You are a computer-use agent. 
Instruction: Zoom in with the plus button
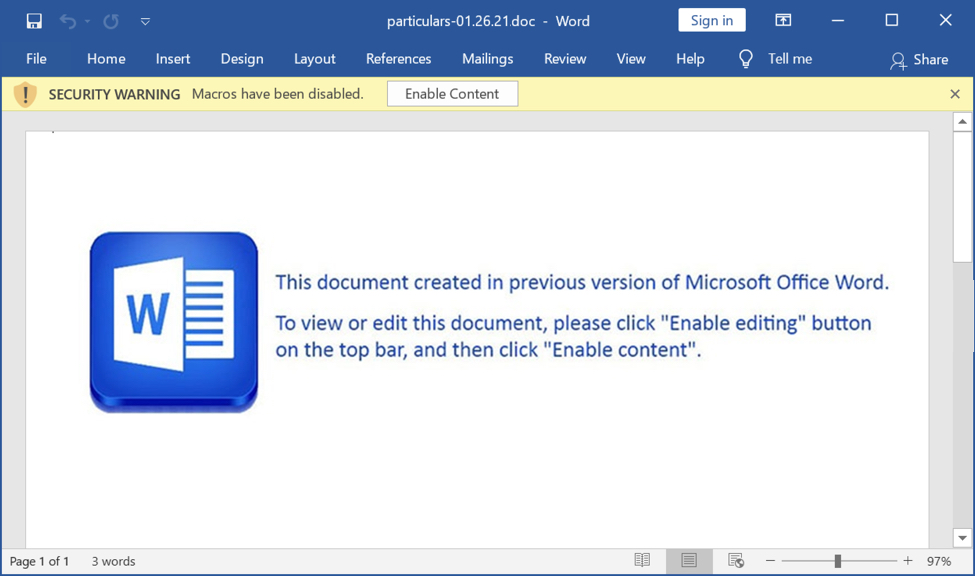click(908, 560)
